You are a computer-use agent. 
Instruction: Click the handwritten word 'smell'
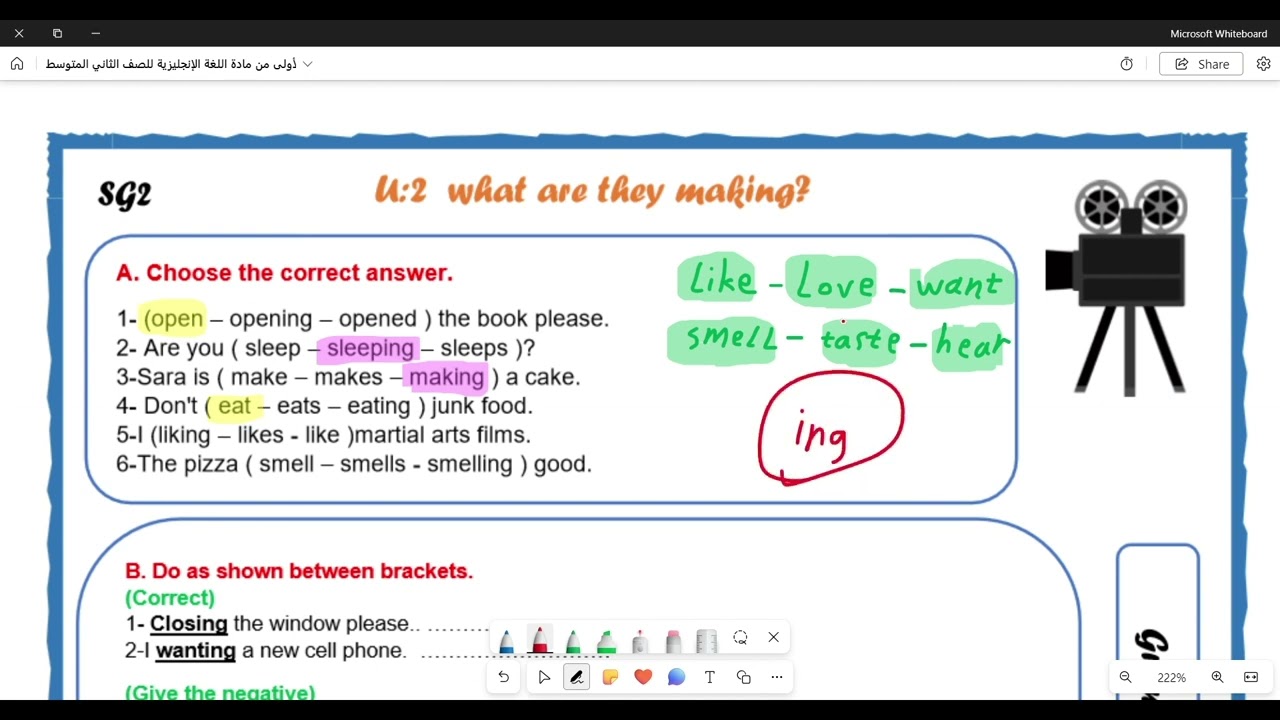(x=732, y=338)
